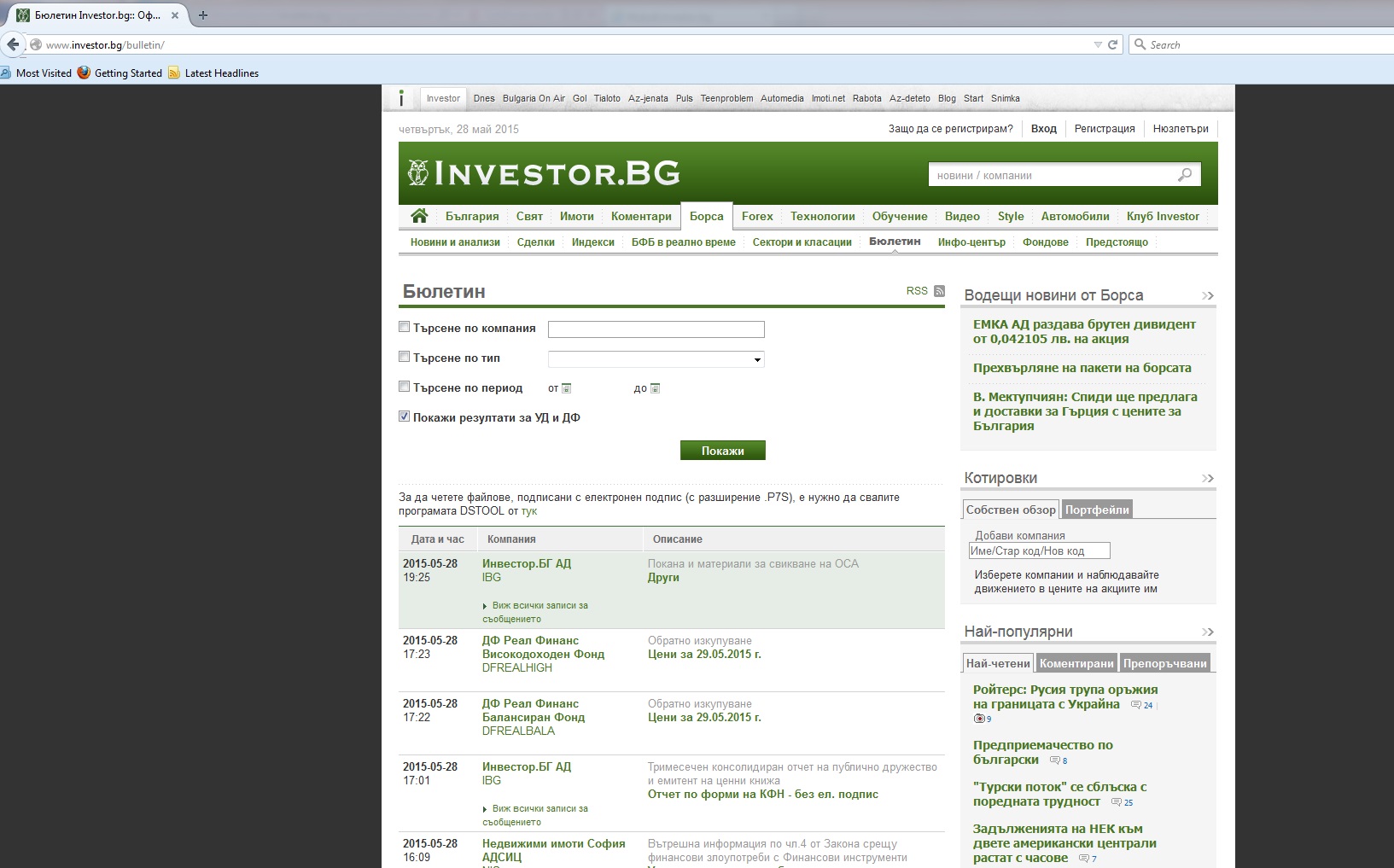Open the Нюзлетъри link
This screenshot has width=1394, height=868.
tap(1181, 129)
